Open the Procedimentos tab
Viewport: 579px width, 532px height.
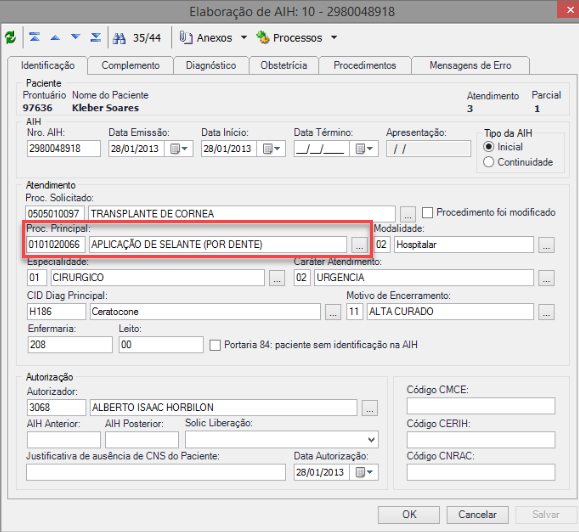click(x=365, y=66)
